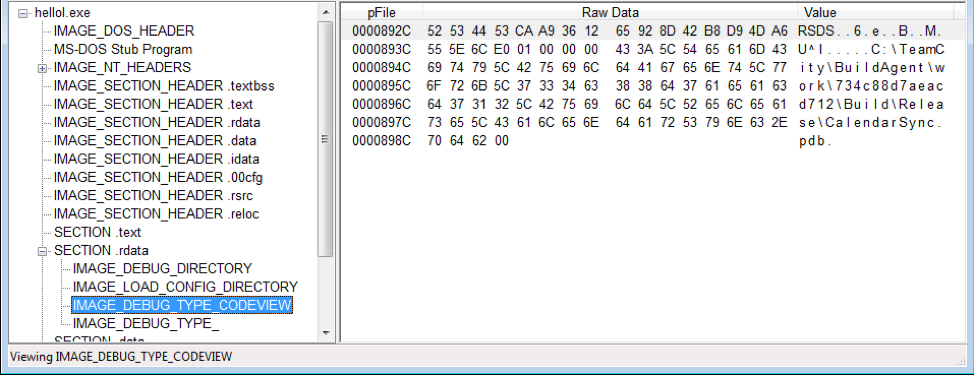974x375 pixels.
Task: Click raw bytes '52 53 44 53'
Action: click(468, 31)
